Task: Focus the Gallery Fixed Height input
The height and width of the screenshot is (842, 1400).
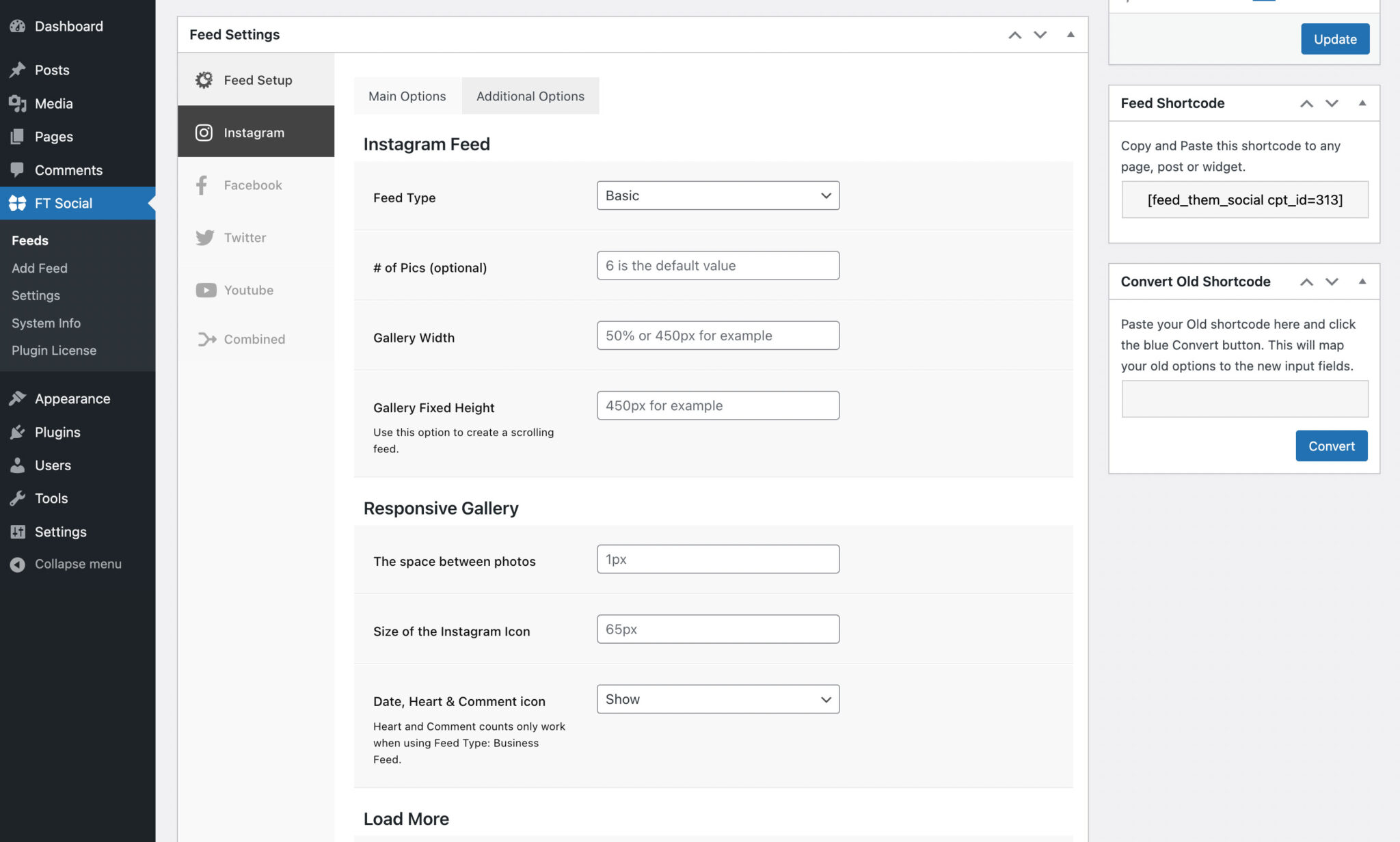Action: [x=718, y=405]
